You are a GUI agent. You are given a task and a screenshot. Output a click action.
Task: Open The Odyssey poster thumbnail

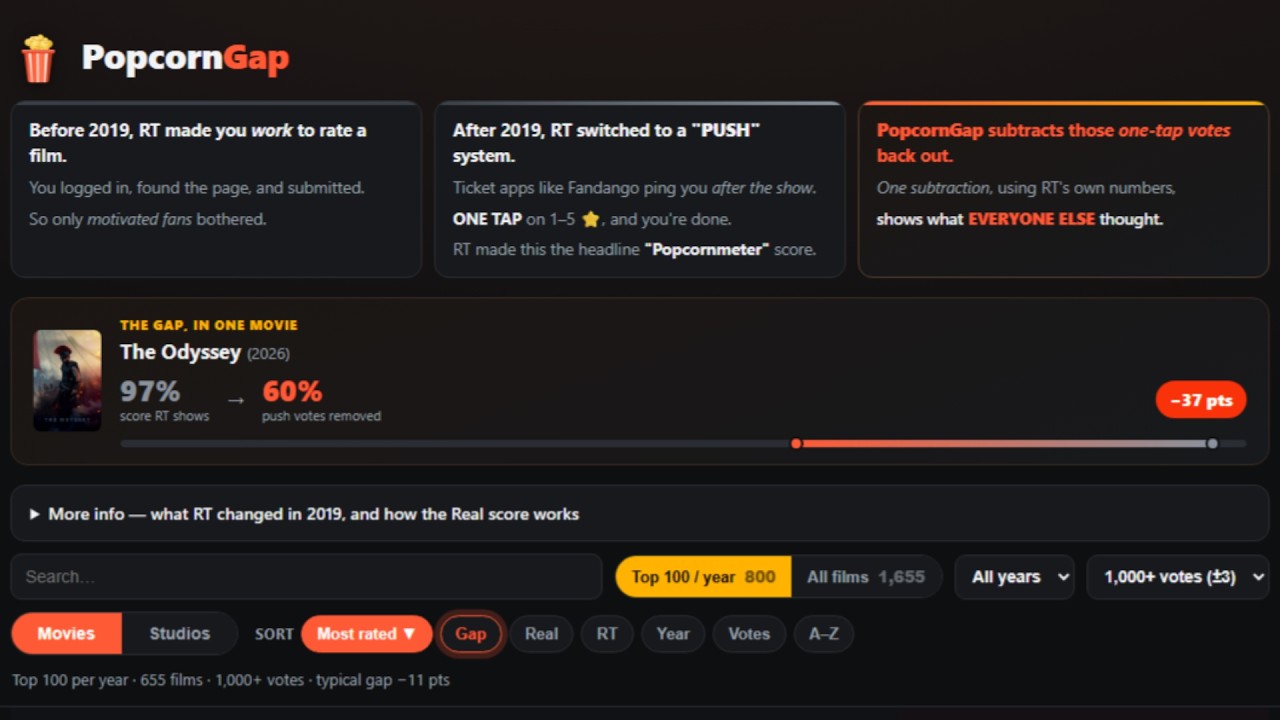pyautogui.click(x=67, y=380)
